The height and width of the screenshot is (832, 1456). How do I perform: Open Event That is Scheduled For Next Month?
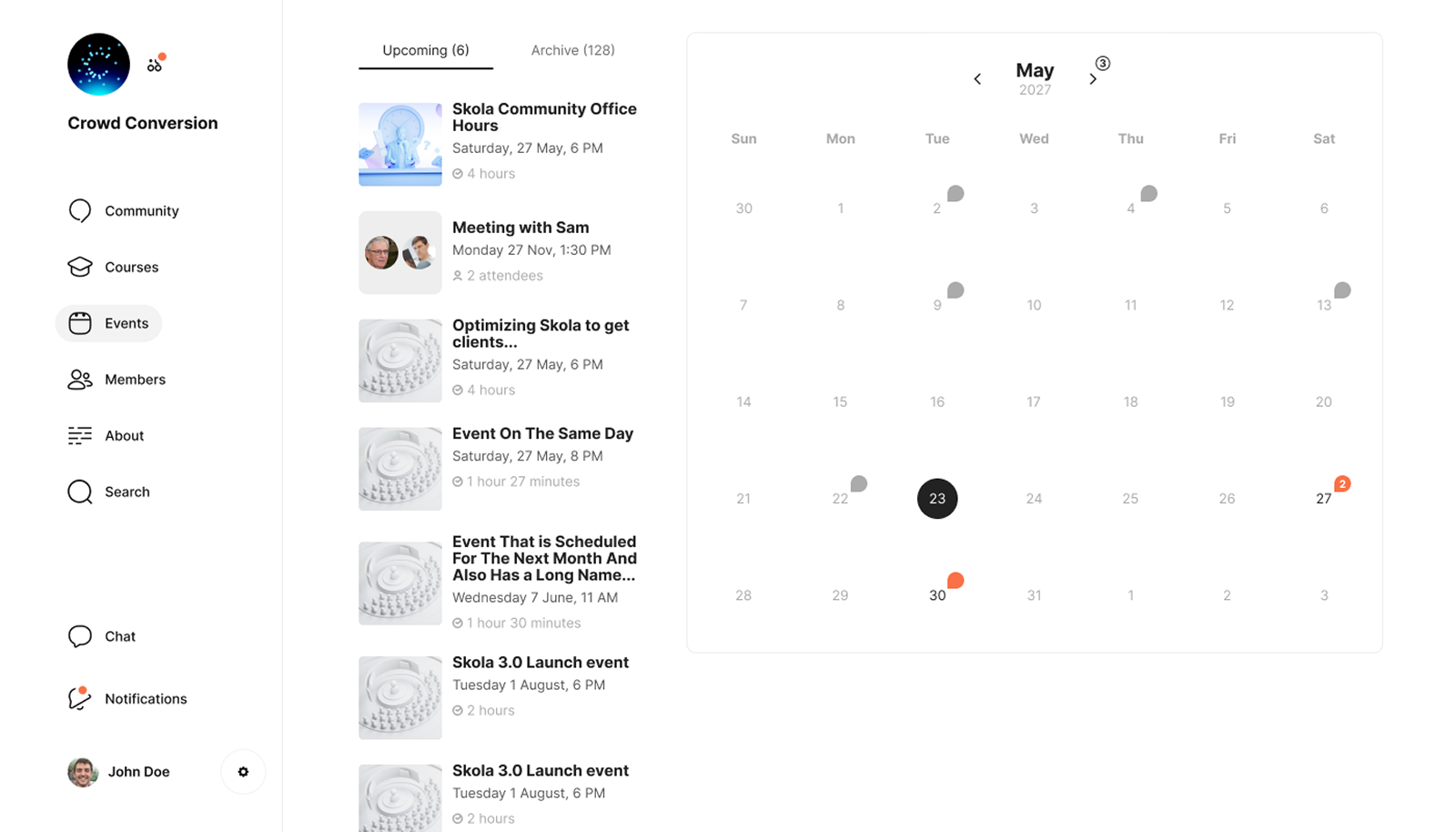point(544,558)
